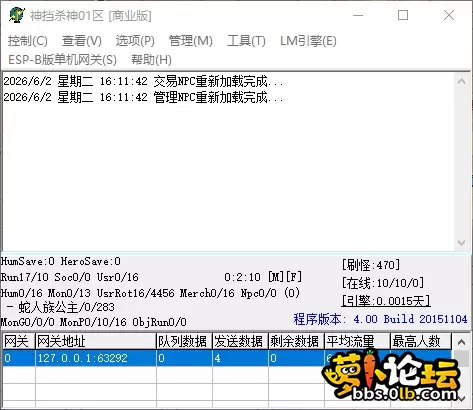The height and width of the screenshot is (410, 473).
Task: Click the gateway table scroll up arrow
Action: pyautogui.click(x=461, y=342)
